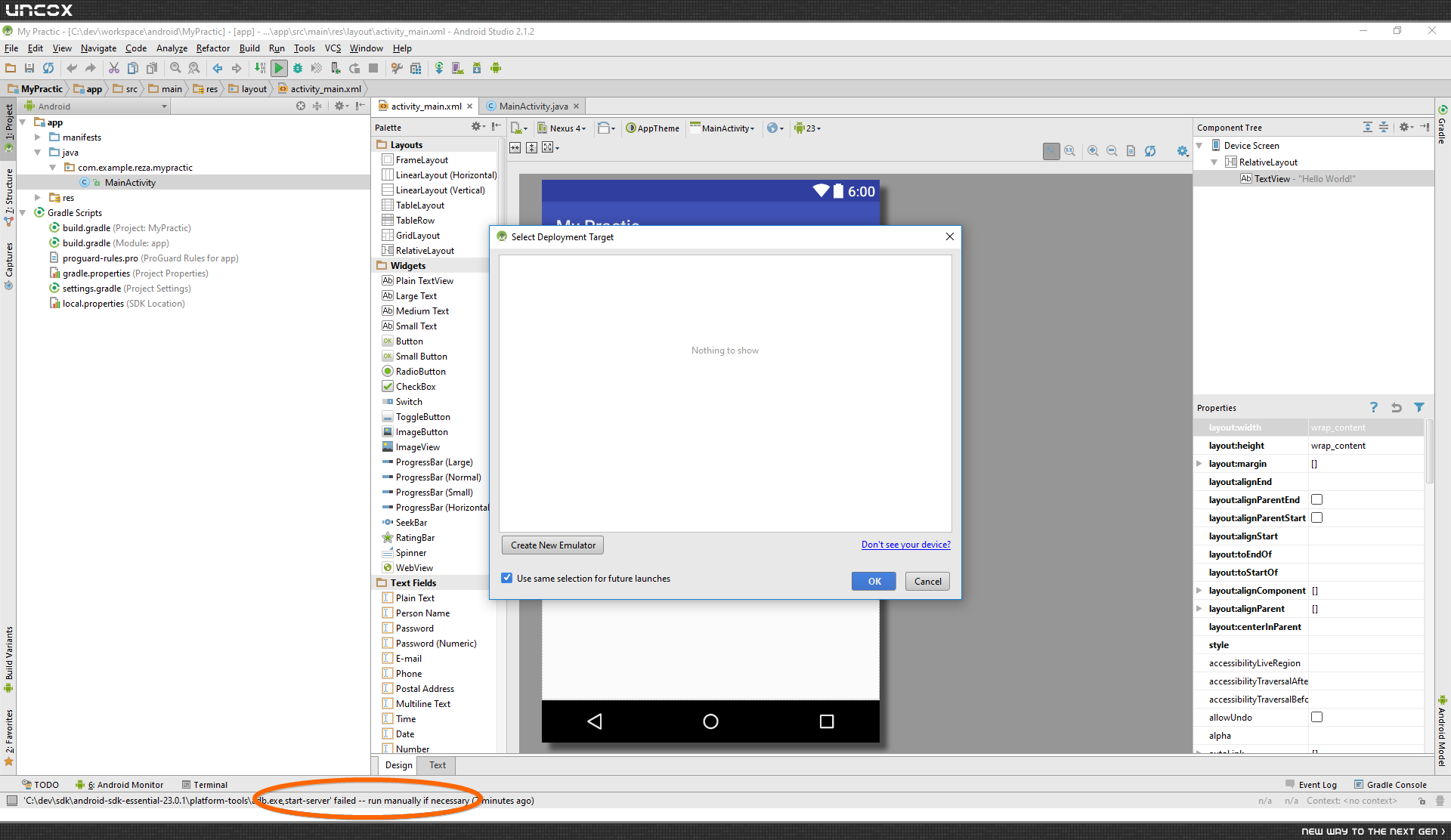Click the Make Project build icon

coord(260,68)
